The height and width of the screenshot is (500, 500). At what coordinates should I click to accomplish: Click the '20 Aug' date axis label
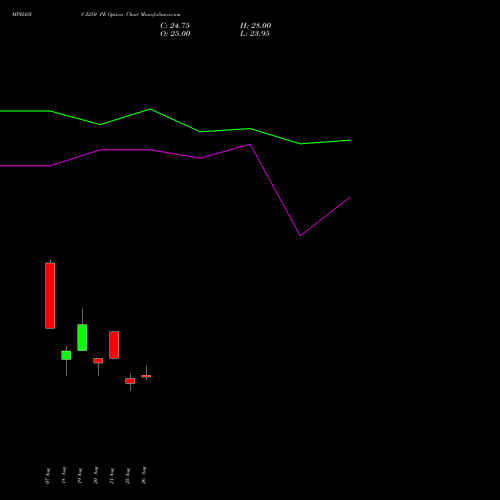[96, 475]
